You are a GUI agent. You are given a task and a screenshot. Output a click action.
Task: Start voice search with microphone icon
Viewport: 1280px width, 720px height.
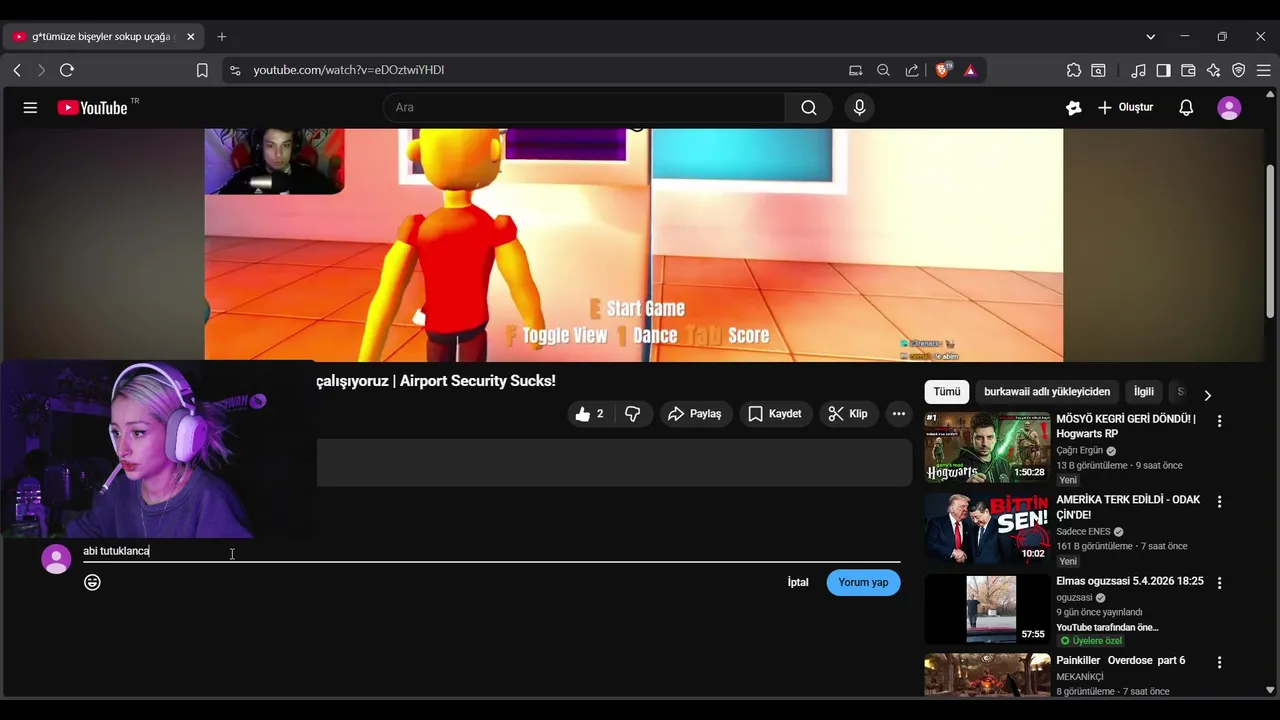859,108
